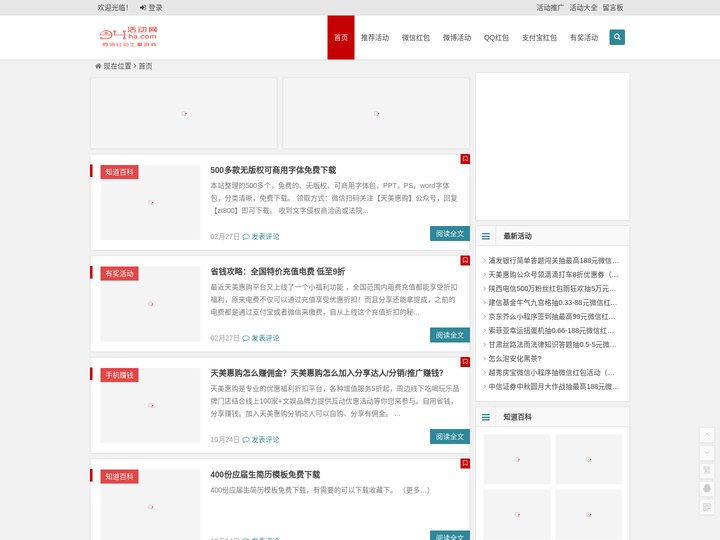Open 天美惠购公众号领滴滴打车 activity link

[553, 275]
